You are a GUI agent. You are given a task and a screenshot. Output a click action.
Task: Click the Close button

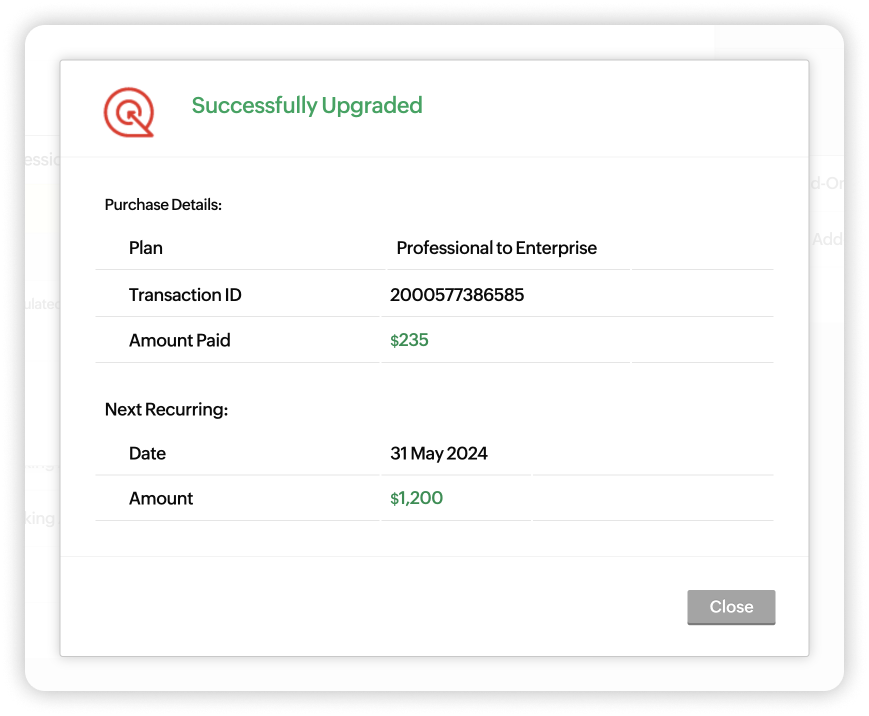(731, 607)
